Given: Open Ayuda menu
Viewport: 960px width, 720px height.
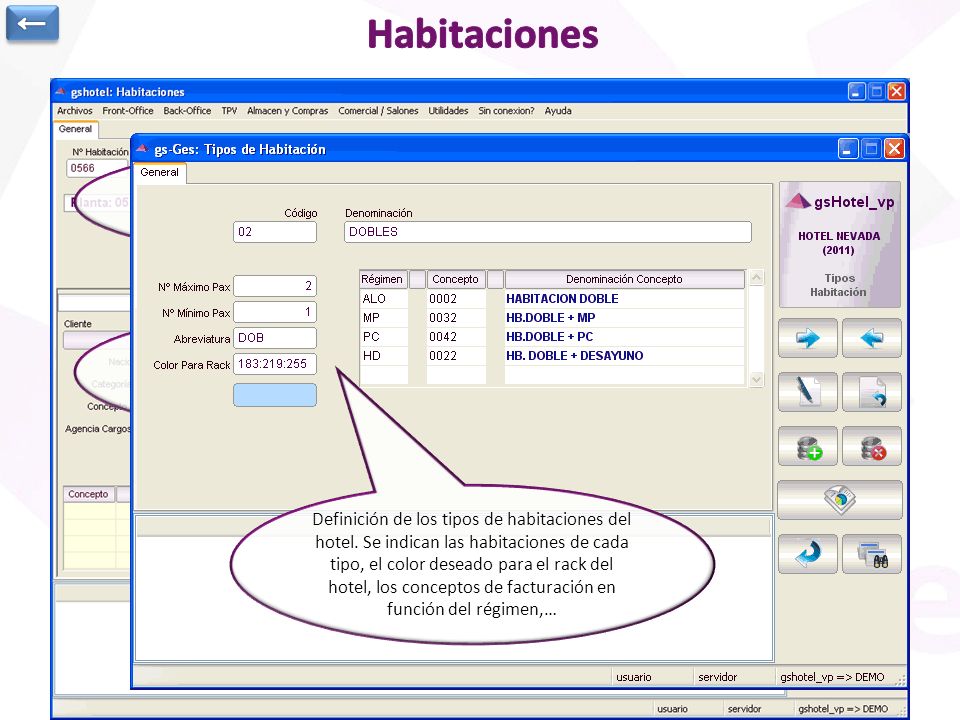Looking at the screenshot, I should point(558,111).
